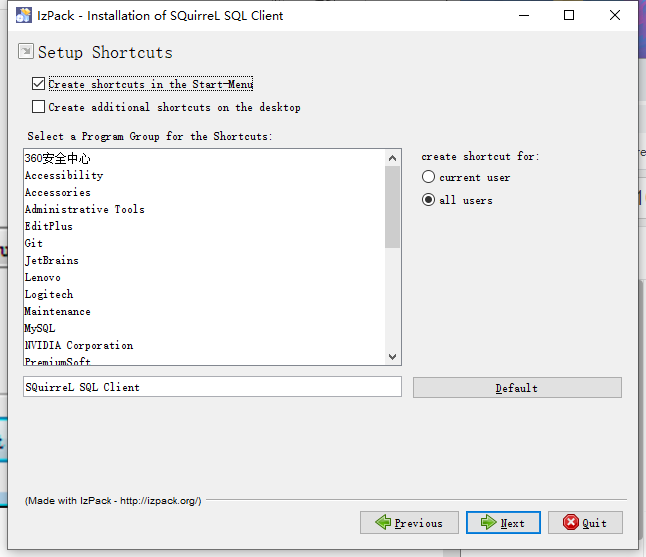Image resolution: width=646 pixels, height=557 pixels.
Task: Choose Maintenance in the list
Action: click(204, 311)
